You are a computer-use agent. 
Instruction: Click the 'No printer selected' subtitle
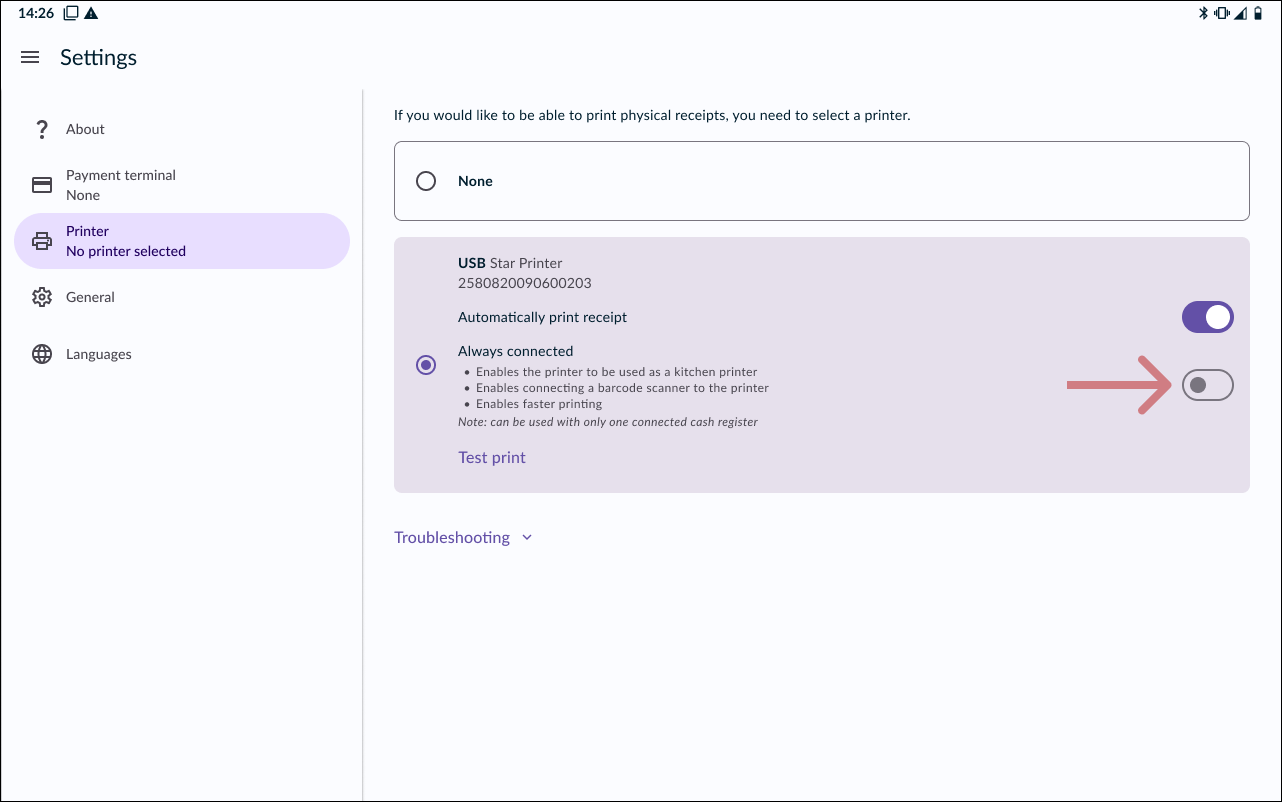coord(126,251)
